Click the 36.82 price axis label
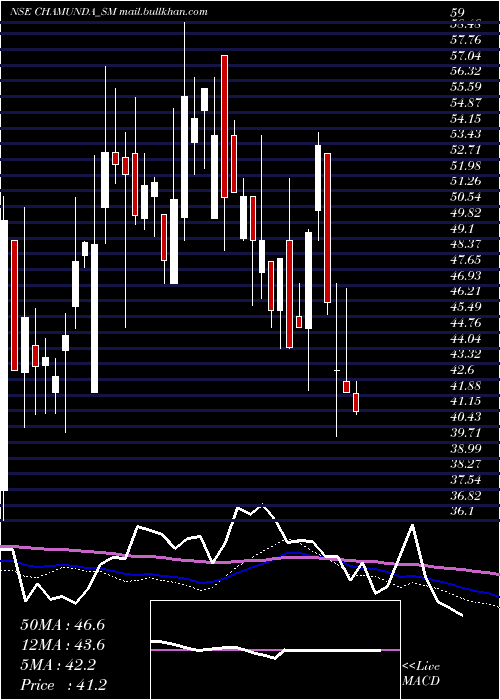Image resolution: width=500 pixels, height=700 pixels. click(466, 496)
